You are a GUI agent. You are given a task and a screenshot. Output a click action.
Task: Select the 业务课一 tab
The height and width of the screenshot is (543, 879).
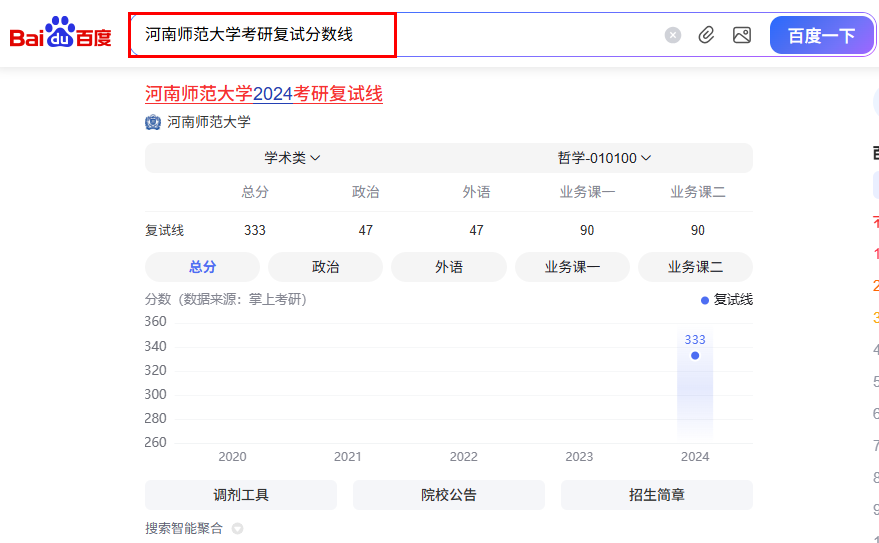click(x=572, y=267)
